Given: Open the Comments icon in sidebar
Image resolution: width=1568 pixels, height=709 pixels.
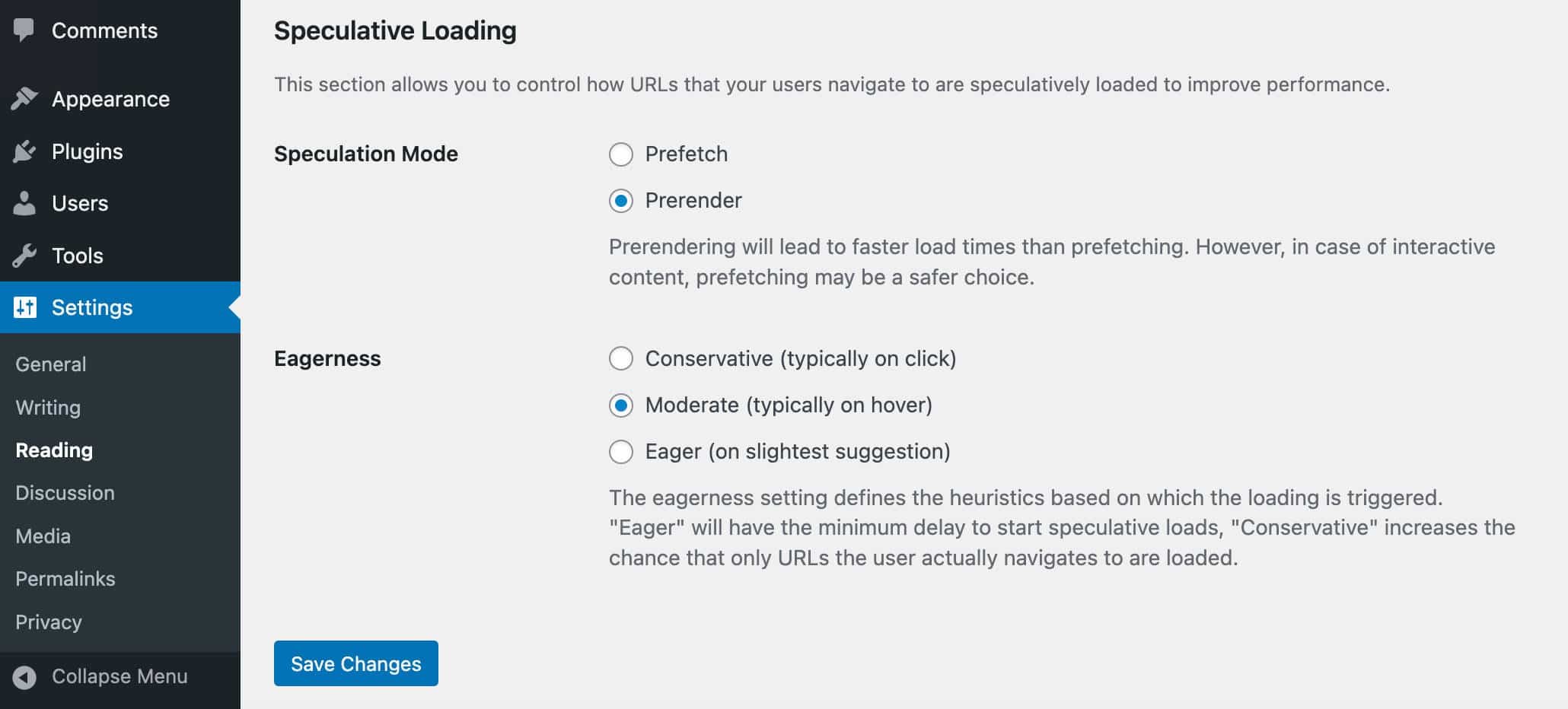Looking at the screenshot, I should [24, 30].
